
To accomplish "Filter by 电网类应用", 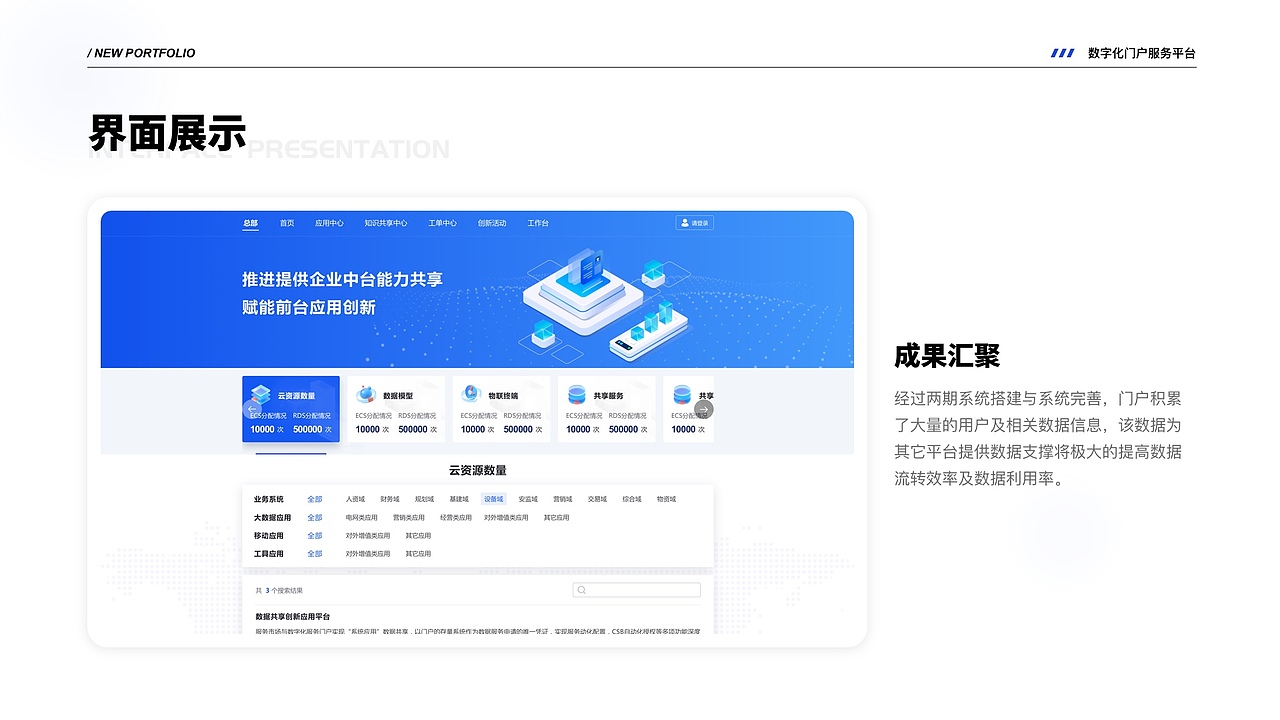I will pos(362,518).
